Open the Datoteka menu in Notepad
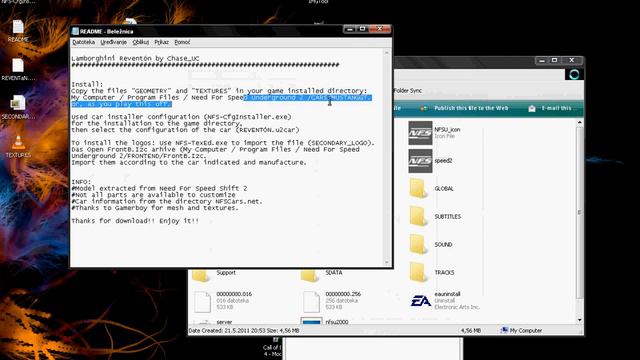 point(83,42)
